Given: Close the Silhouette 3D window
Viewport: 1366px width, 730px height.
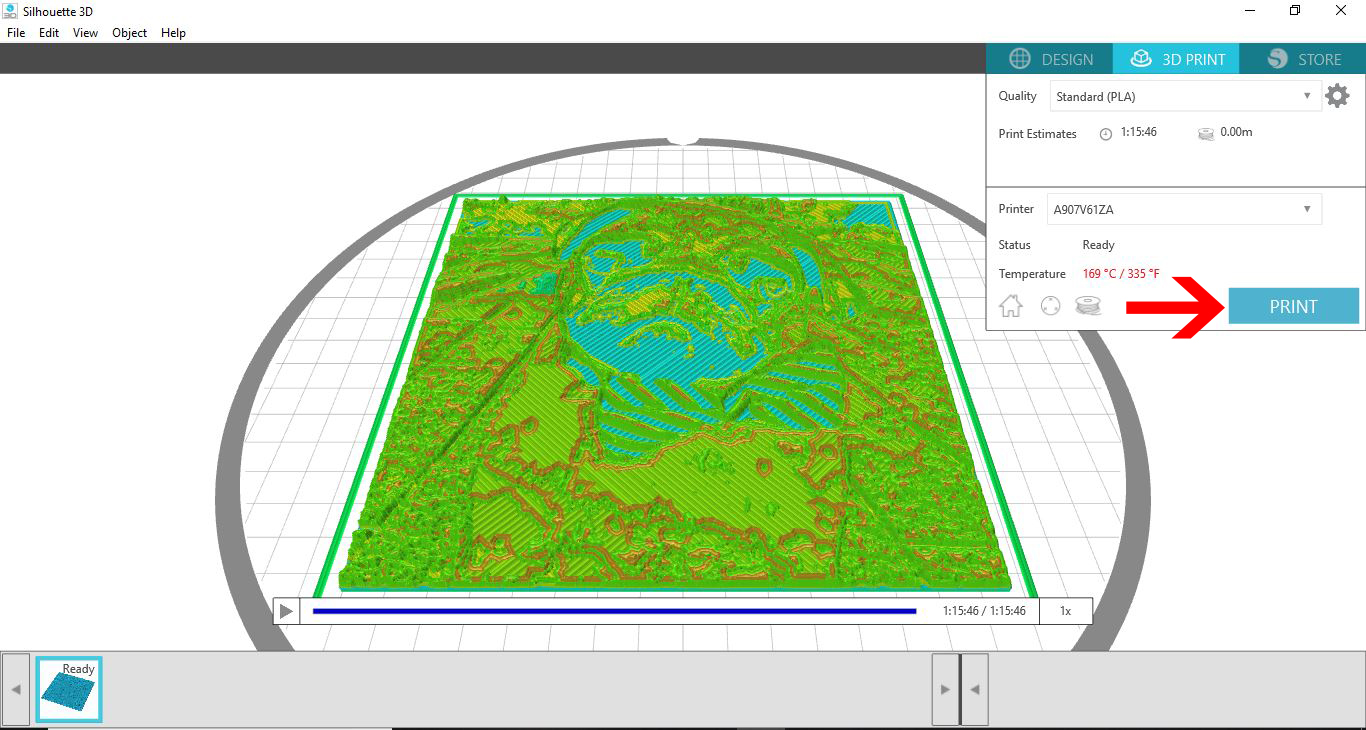Looking at the screenshot, I should point(1341,10).
